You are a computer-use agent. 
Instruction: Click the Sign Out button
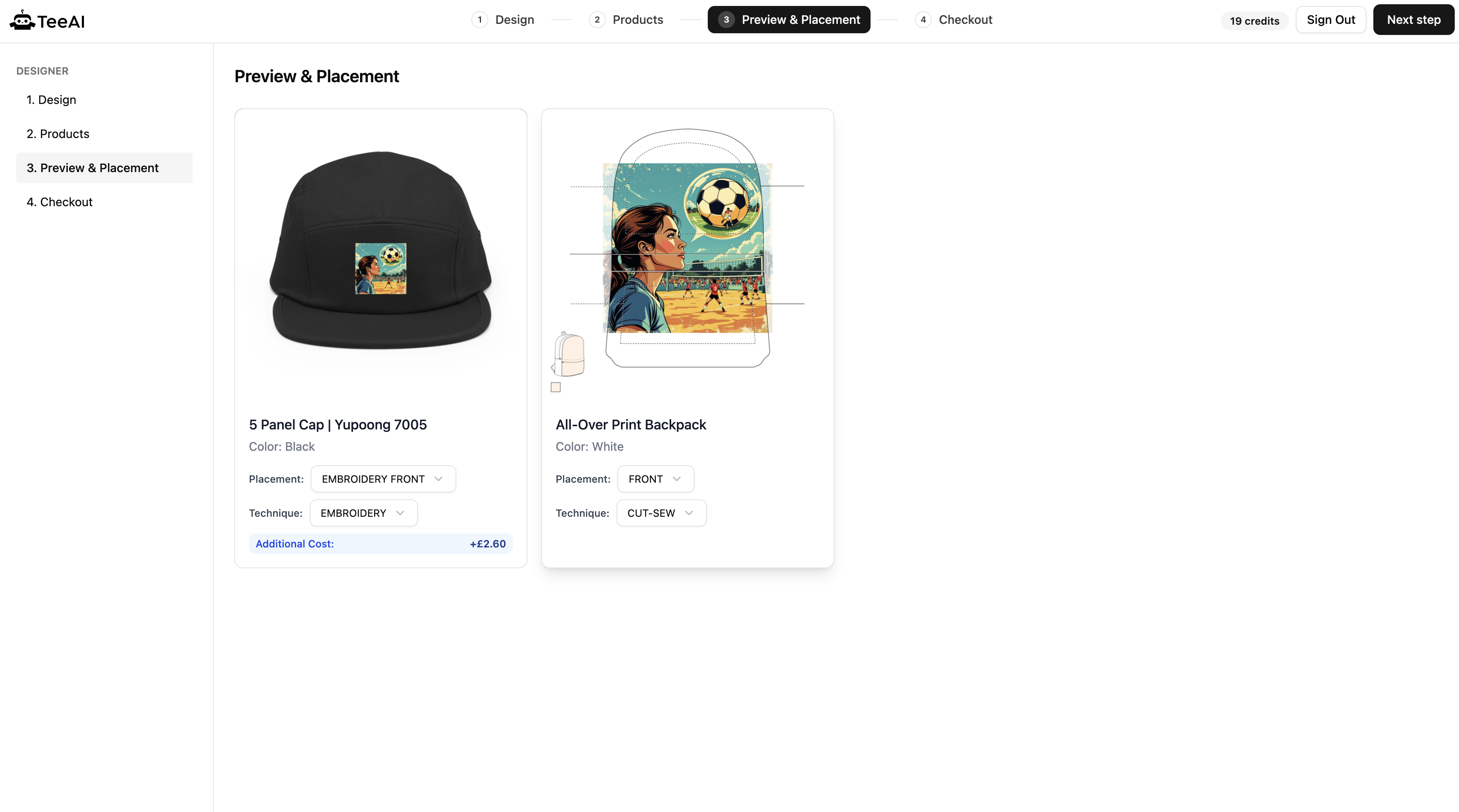[1331, 20]
